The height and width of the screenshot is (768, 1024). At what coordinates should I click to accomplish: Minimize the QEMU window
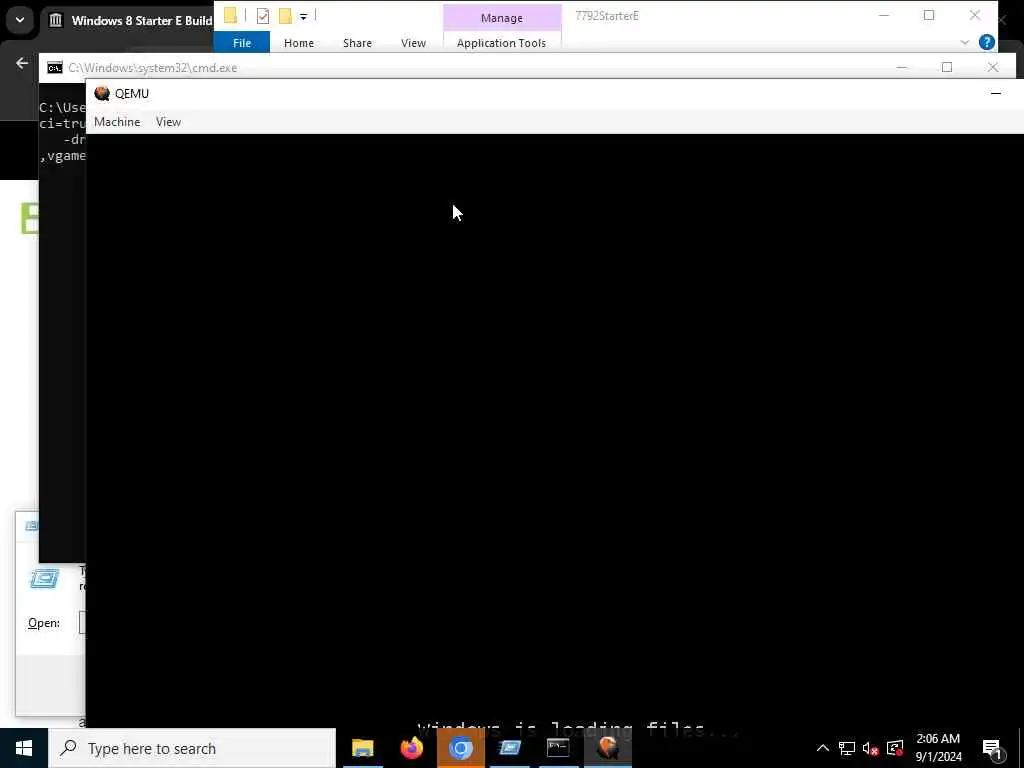point(995,93)
